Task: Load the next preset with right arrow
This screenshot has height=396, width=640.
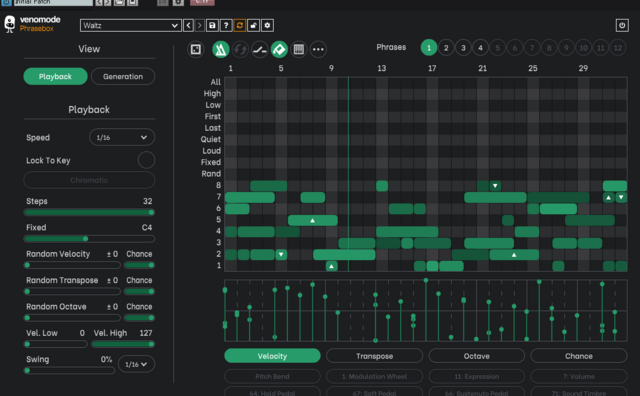Action: pos(199,25)
